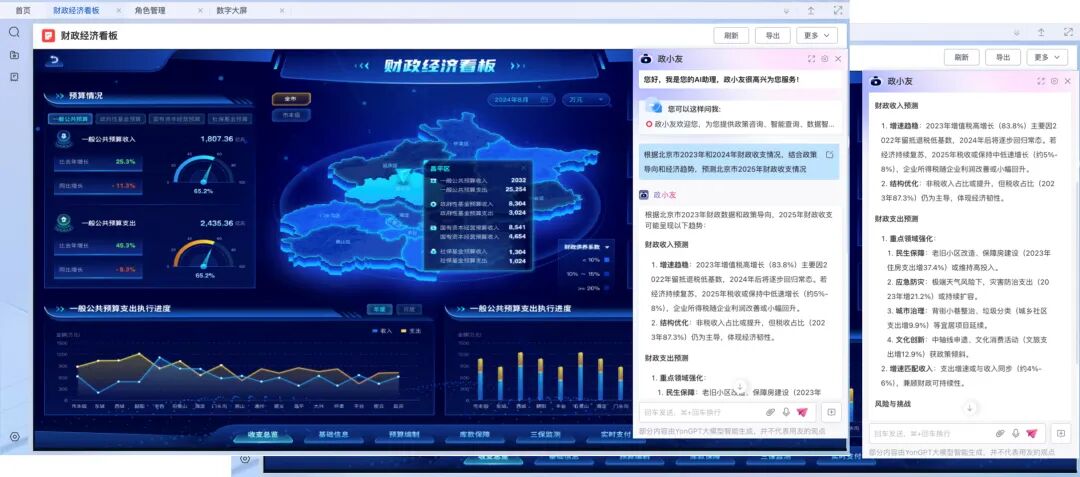Start new conversation icon in front chat
This screenshot has width=1080, height=477.
click(831, 412)
